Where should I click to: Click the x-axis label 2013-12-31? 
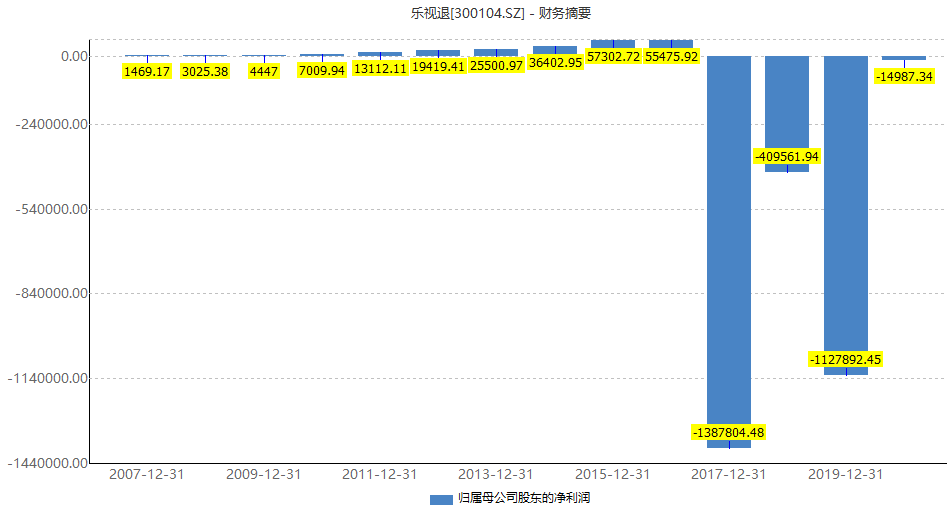pyautogui.click(x=496, y=475)
